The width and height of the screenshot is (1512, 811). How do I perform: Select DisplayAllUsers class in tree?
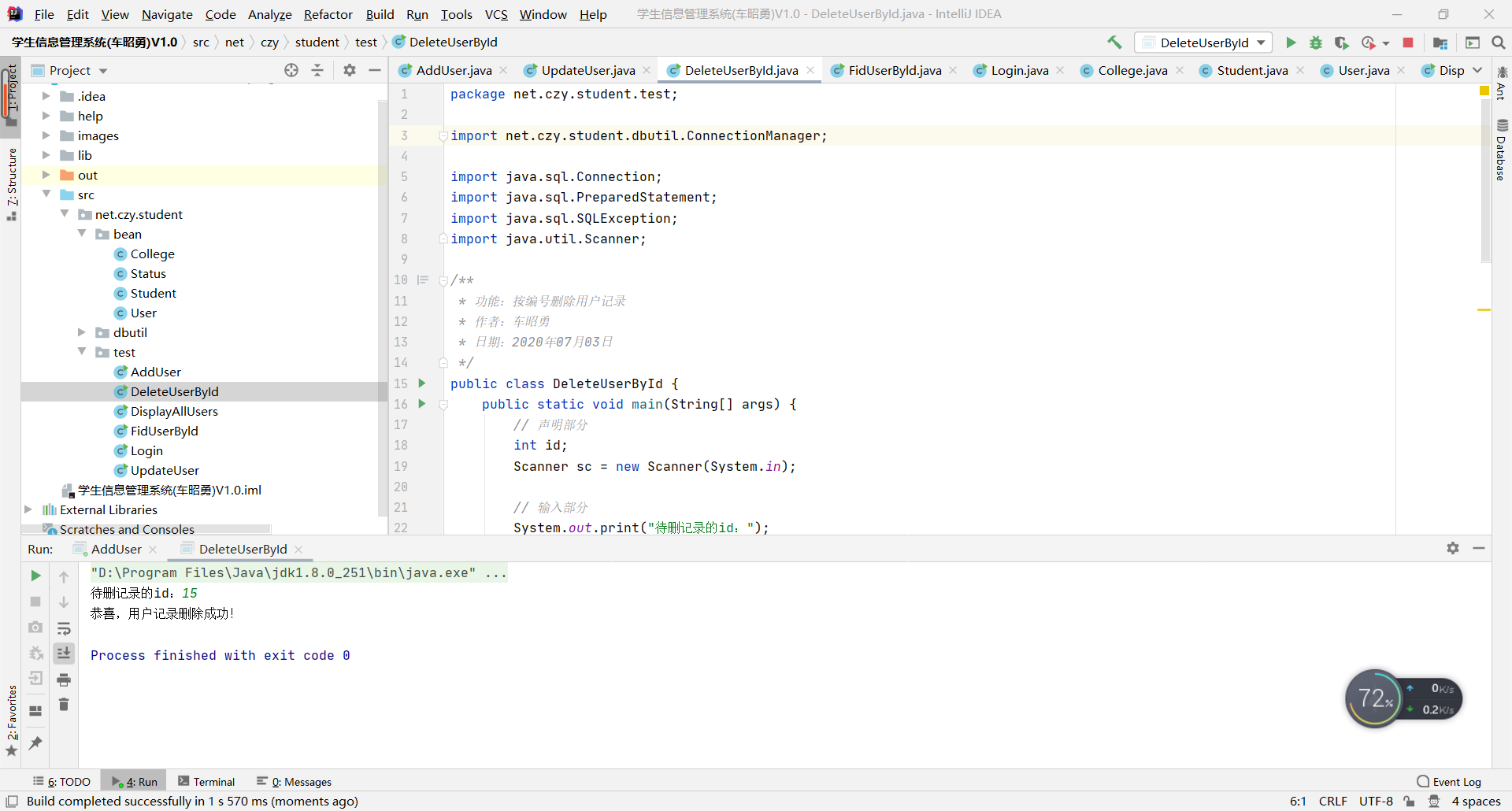click(x=174, y=411)
